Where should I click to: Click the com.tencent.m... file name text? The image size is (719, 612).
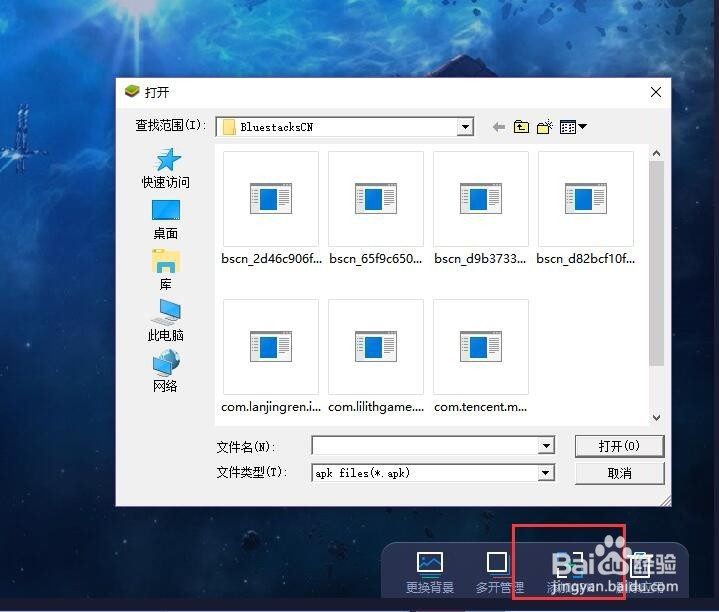[481, 407]
